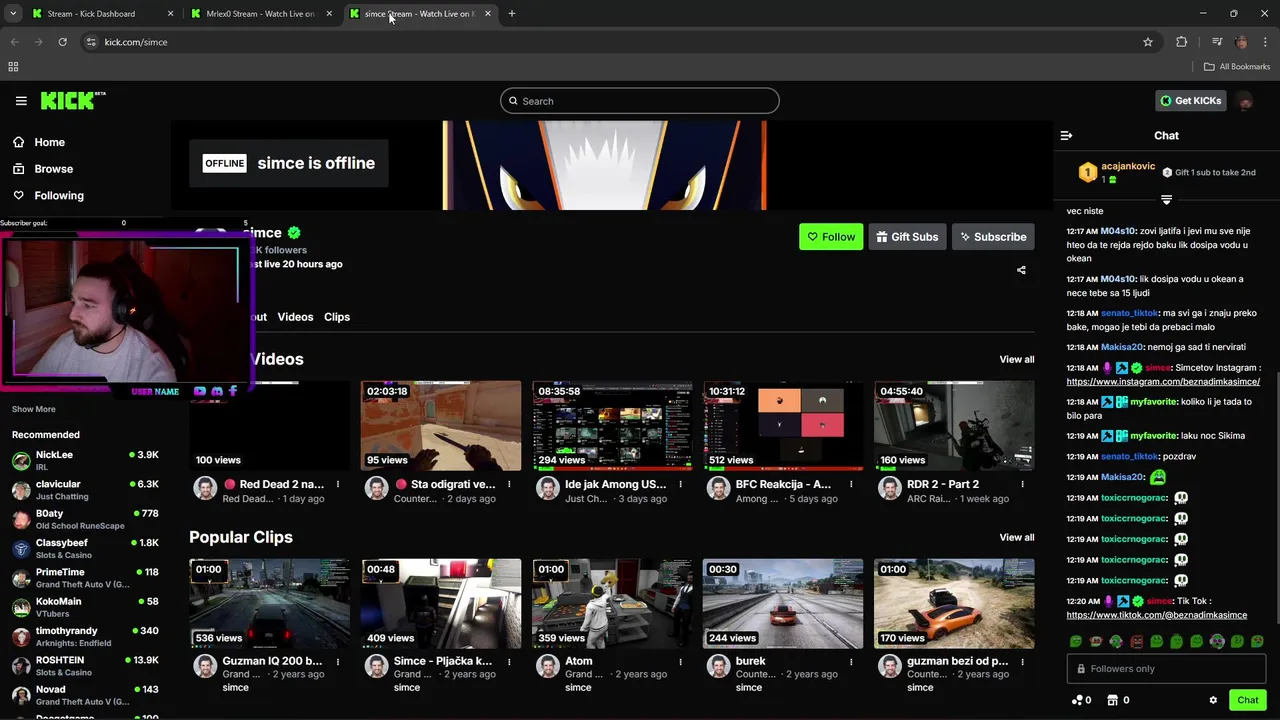Click the KICKs points balance icon
1280x720 pixels.
1077,700
